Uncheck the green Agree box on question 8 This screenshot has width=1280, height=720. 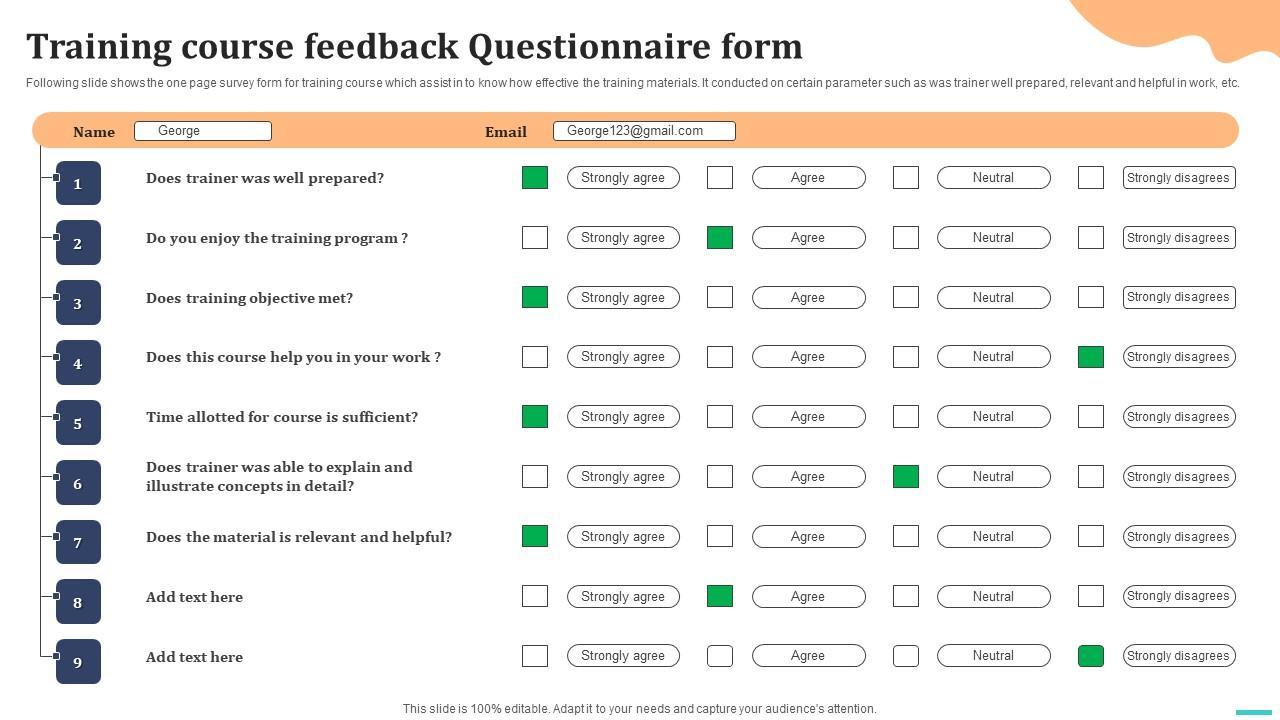click(x=720, y=597)
